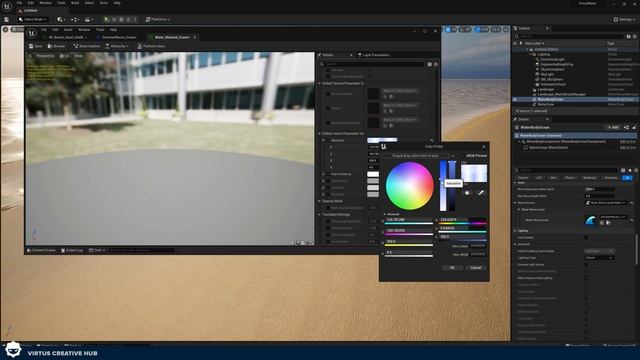The height and width of the screenshot is (360, 640).
Task: Click the lock icon in Details panel
Action: tap(634, 127)
